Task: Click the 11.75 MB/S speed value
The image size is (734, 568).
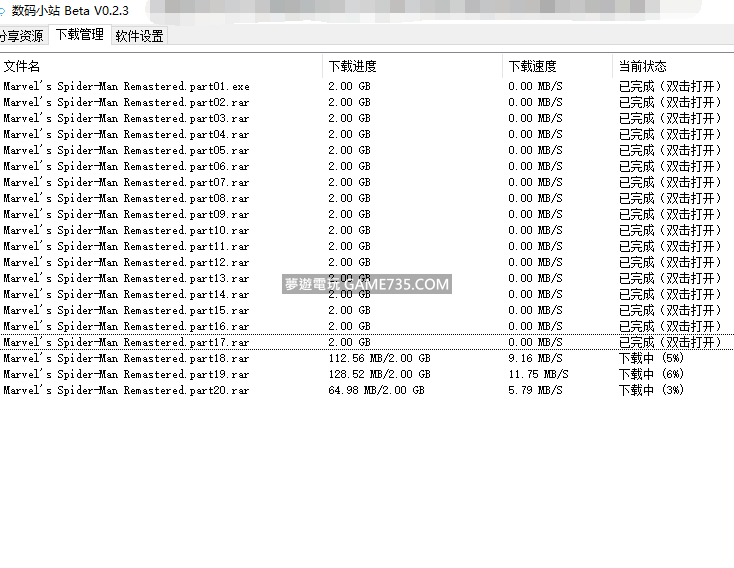Action: [538, 374]
